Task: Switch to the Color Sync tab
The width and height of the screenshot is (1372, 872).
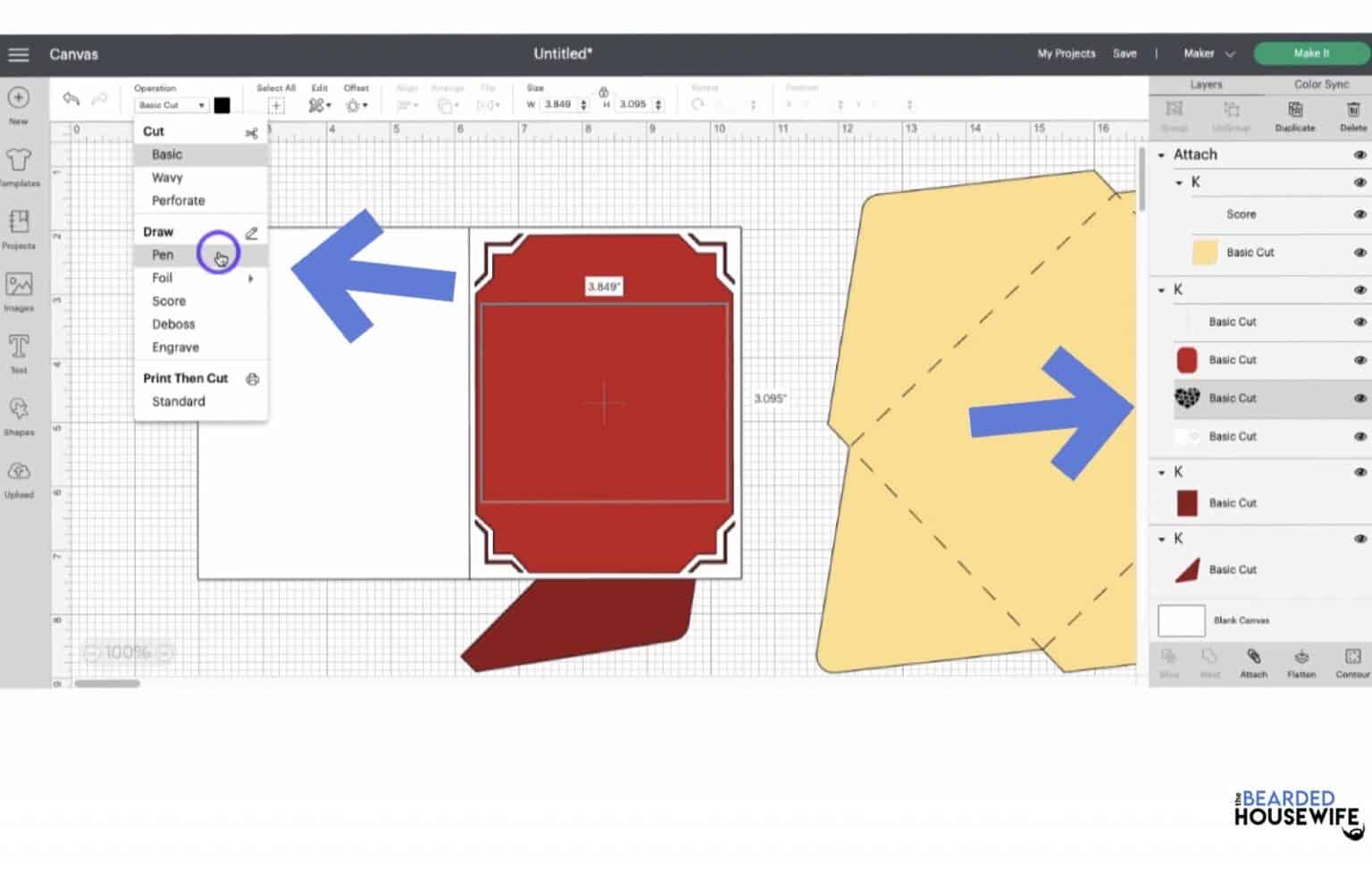Action: click(1321, 84)
